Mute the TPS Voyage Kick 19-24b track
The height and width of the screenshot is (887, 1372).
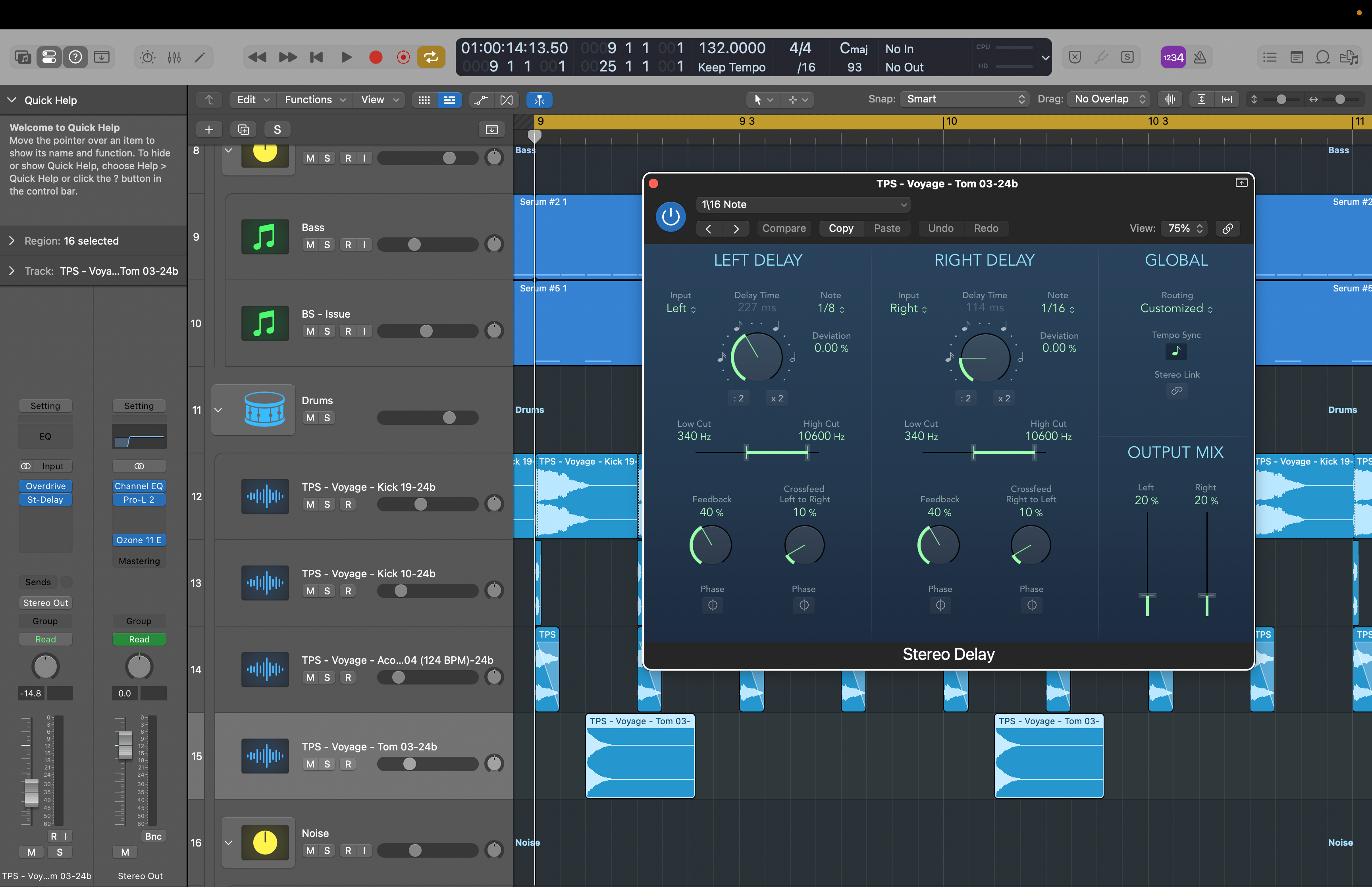point(310,504)
